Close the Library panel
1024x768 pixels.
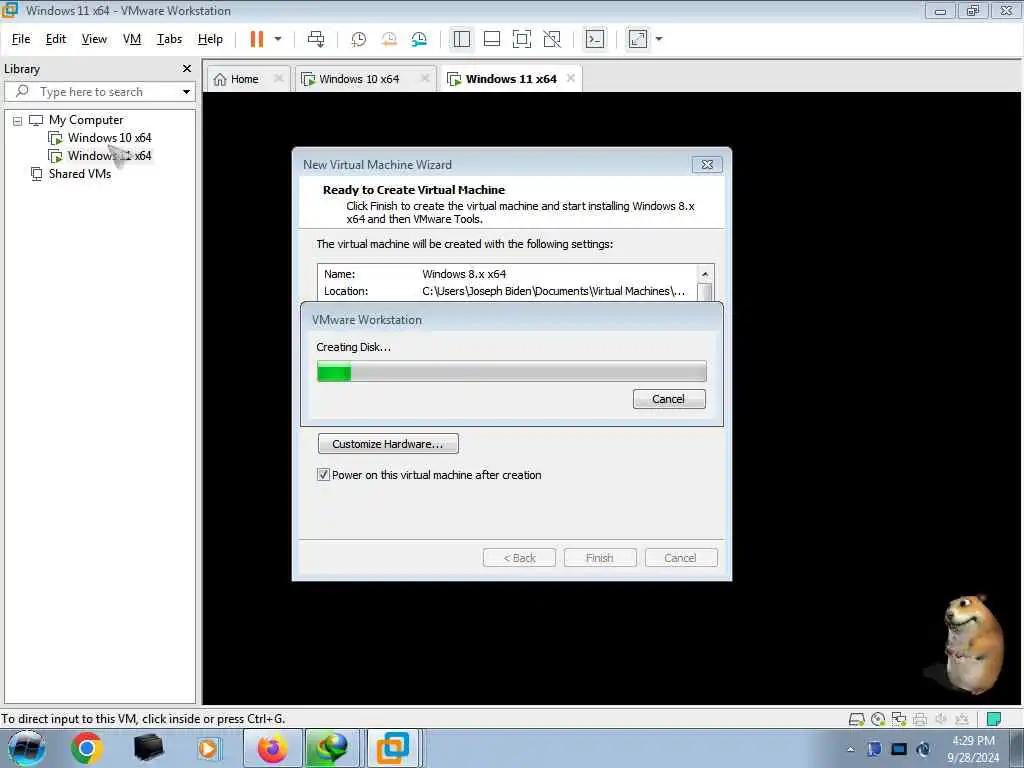tap(187, 69)
